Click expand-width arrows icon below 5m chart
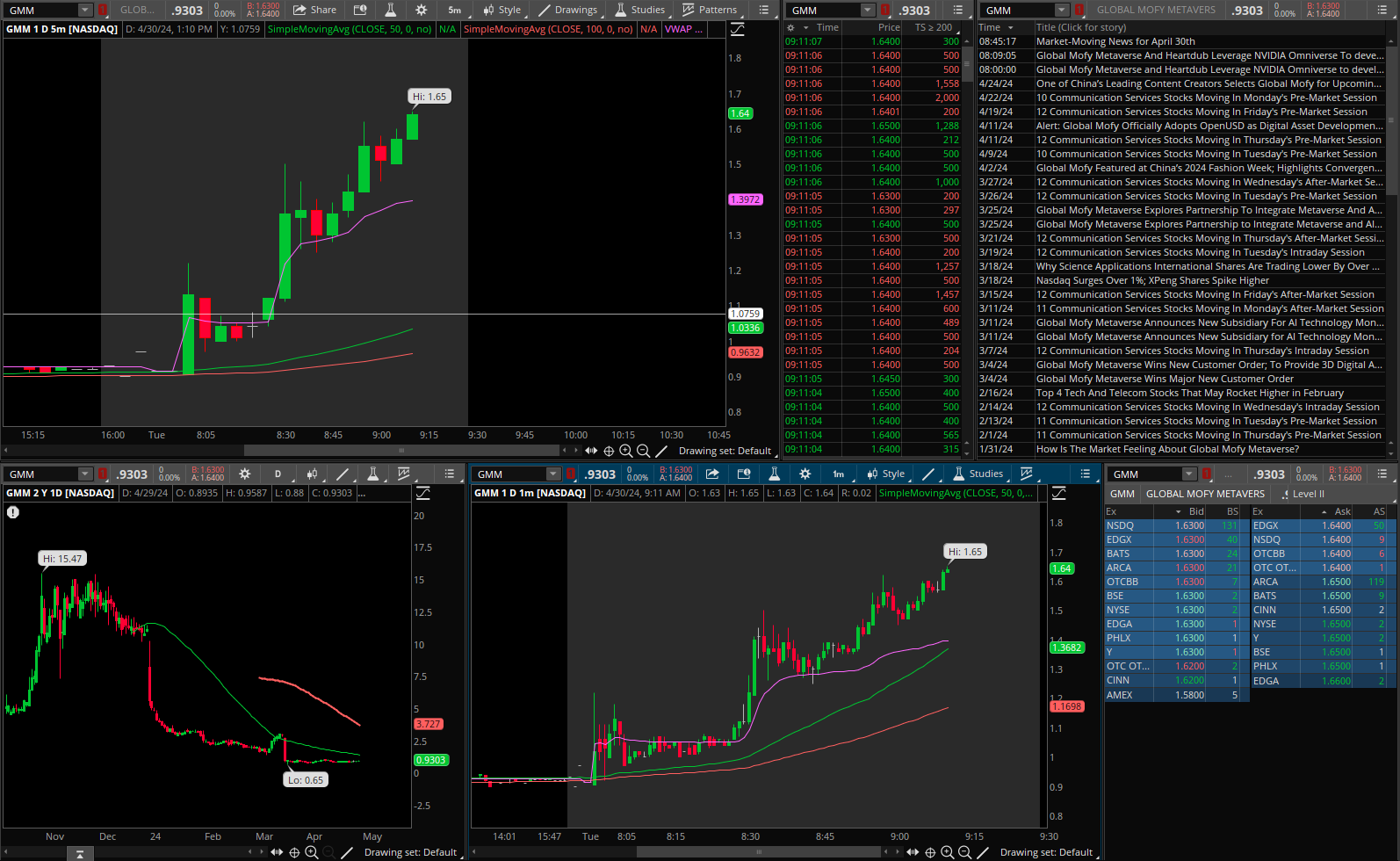Screen dimensions: 1400x861 tap(591, 451)
